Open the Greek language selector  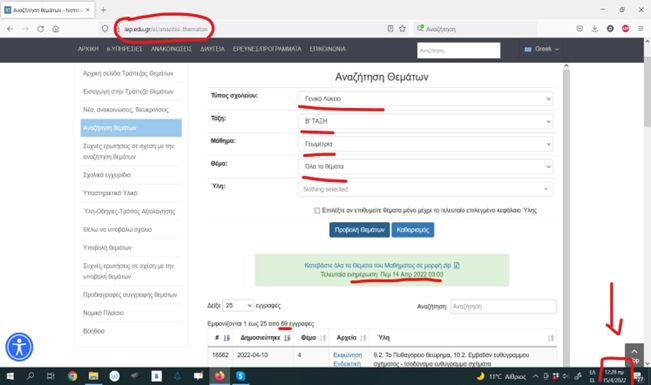click(541, 49)
